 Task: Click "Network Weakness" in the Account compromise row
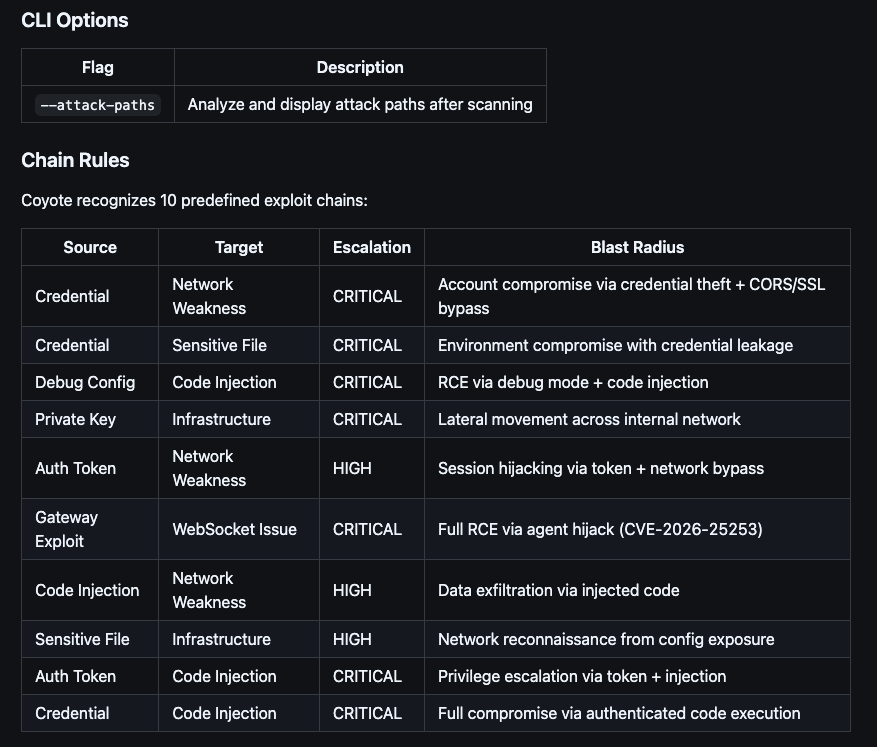coord(209,296)
